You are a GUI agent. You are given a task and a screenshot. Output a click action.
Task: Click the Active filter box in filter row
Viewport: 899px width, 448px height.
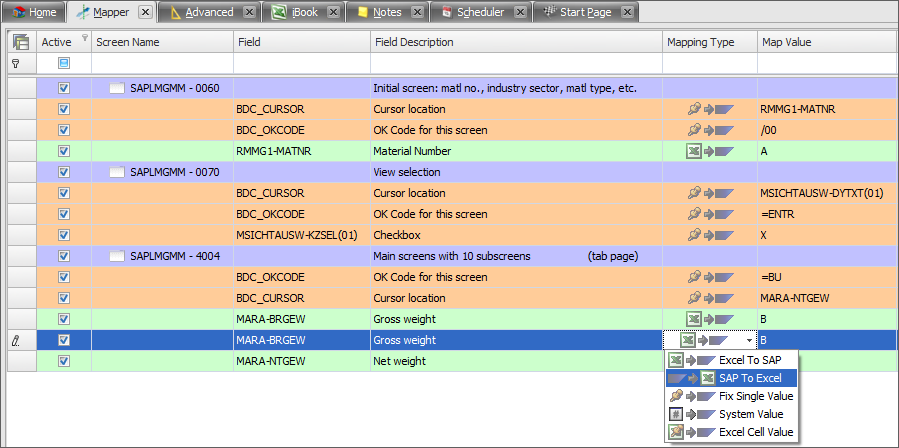click(x=64, y=63)
